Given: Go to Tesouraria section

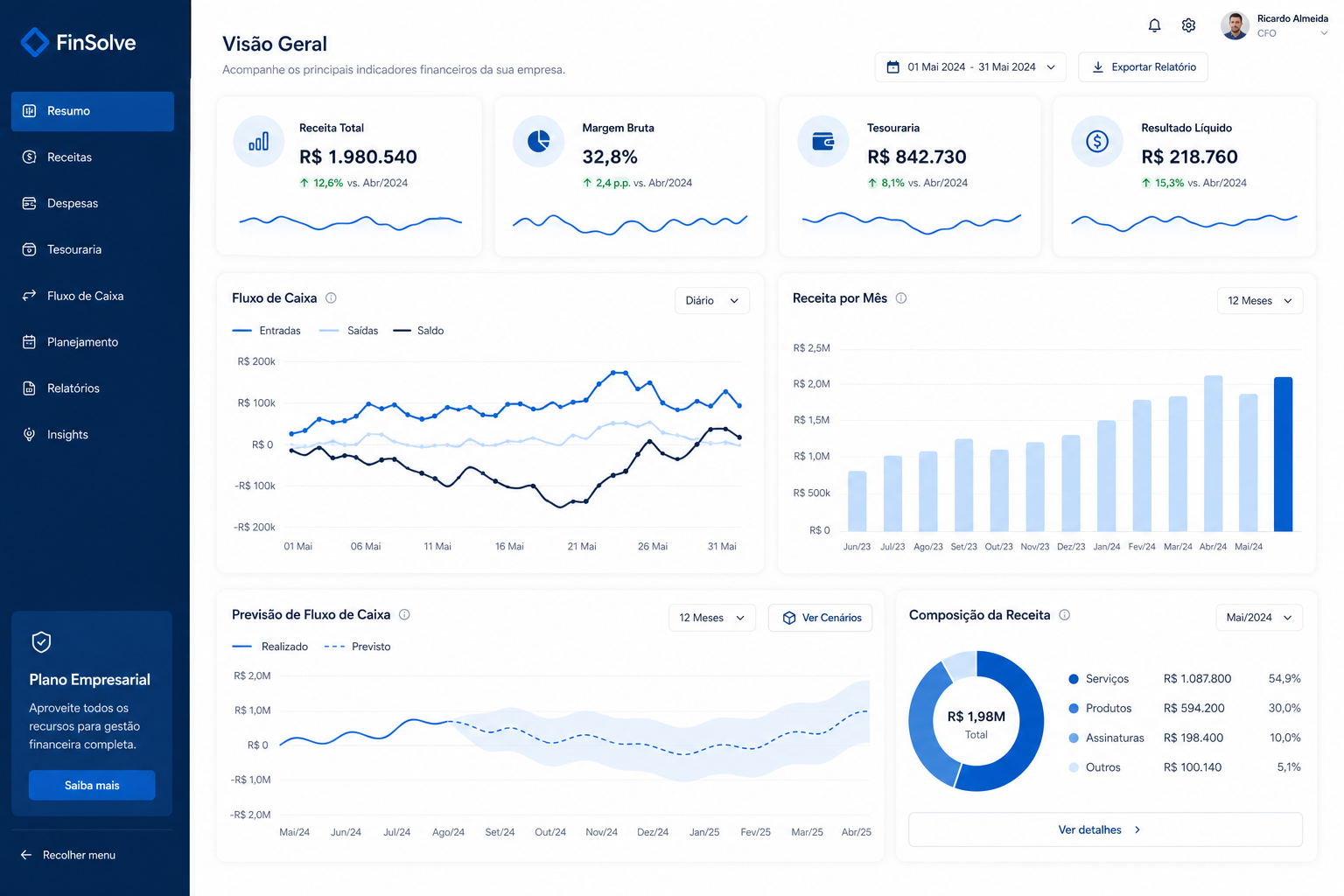Looking at the screenshot, I should (93, 249).
